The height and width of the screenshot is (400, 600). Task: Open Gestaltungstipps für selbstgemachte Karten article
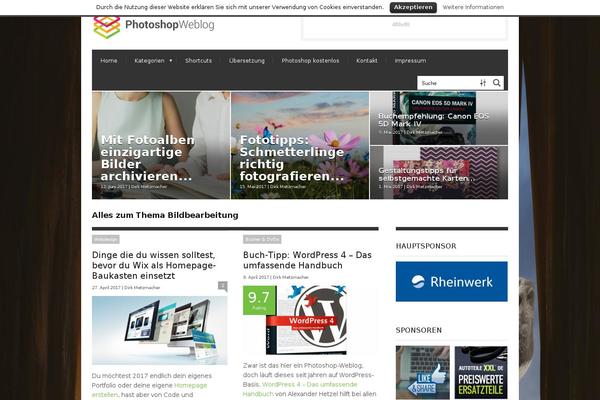tap(427, 175)
